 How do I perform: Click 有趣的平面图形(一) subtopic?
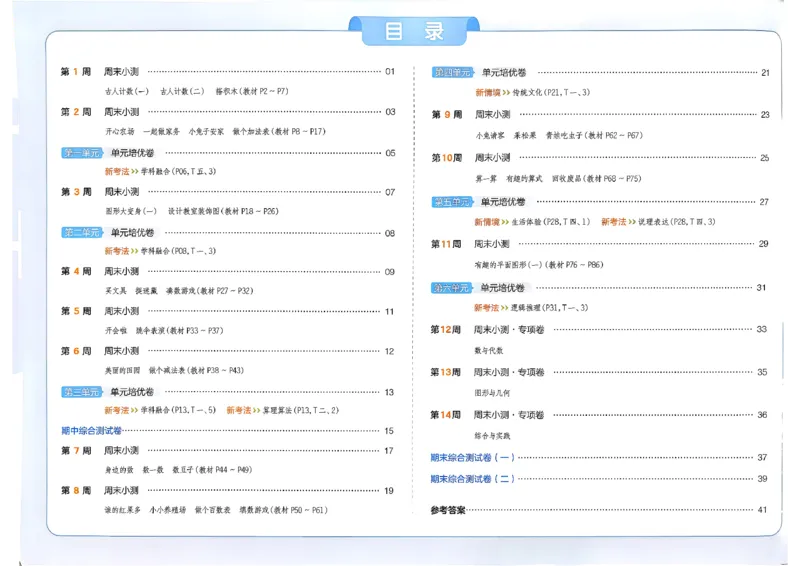click(508, 265)
